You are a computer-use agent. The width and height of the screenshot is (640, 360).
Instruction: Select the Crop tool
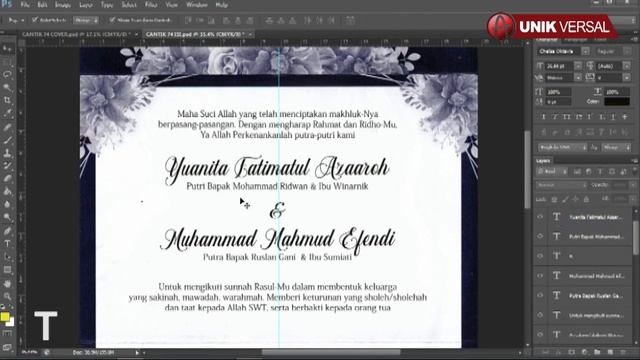(x=7, y=100)
